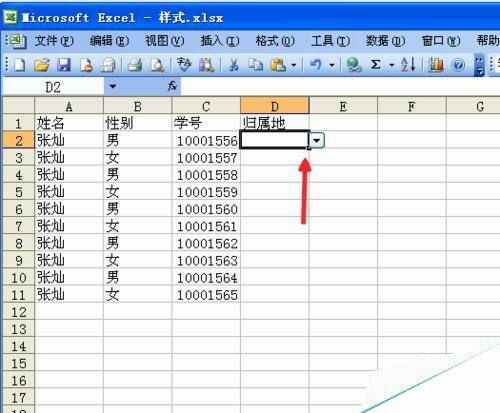
Task: Sort ascending with A-Z icon
Action: tap(408, 64)
